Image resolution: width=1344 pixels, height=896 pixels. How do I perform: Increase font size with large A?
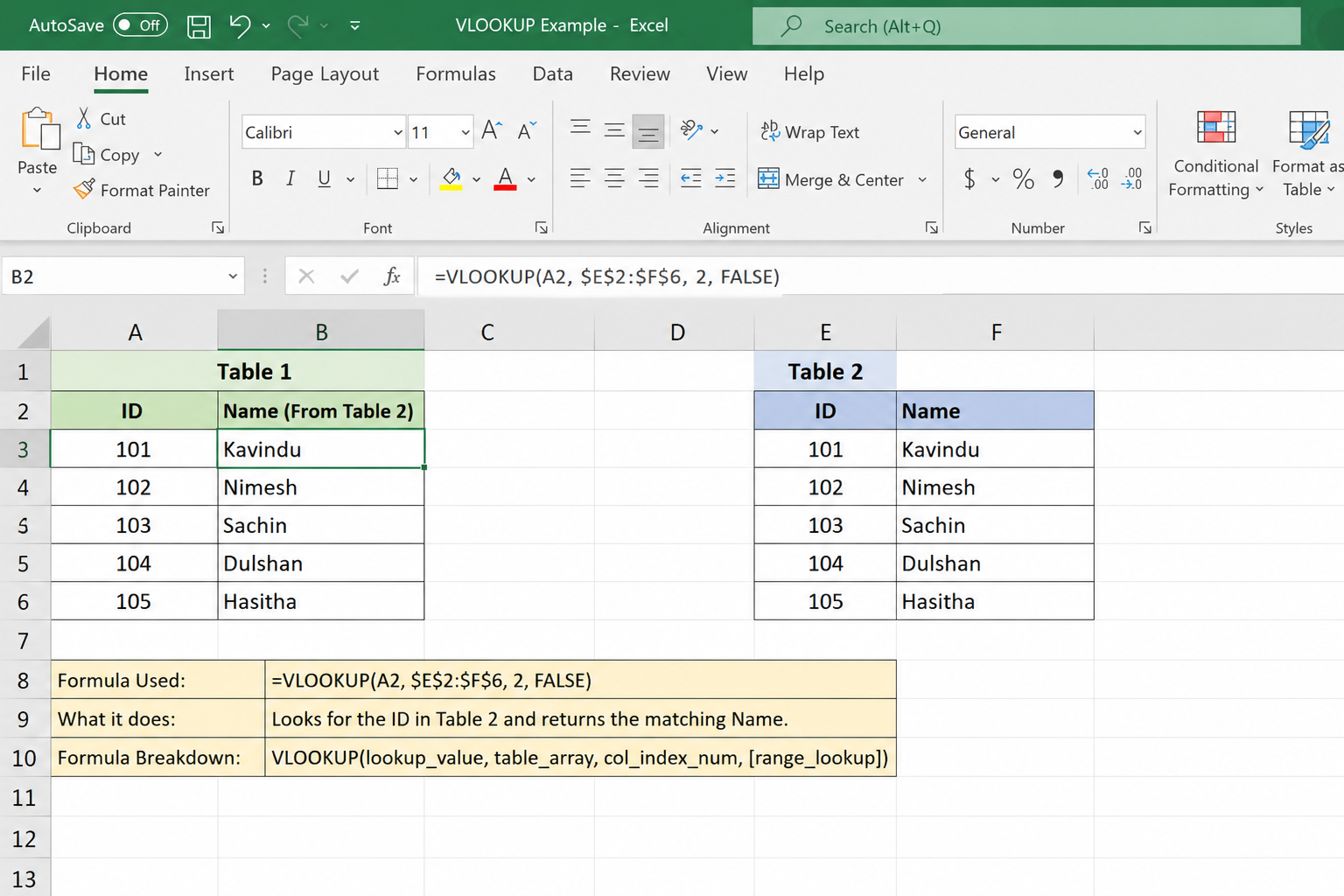point(492,131)
